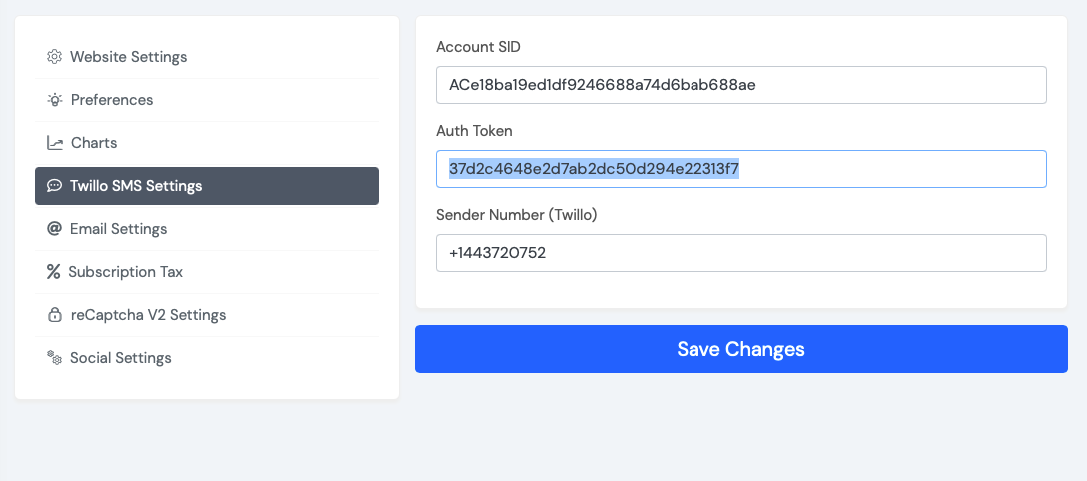Click the @ icon beside Email Settings
Viewport: 1087px width, 481px height.
click(54, 229)
